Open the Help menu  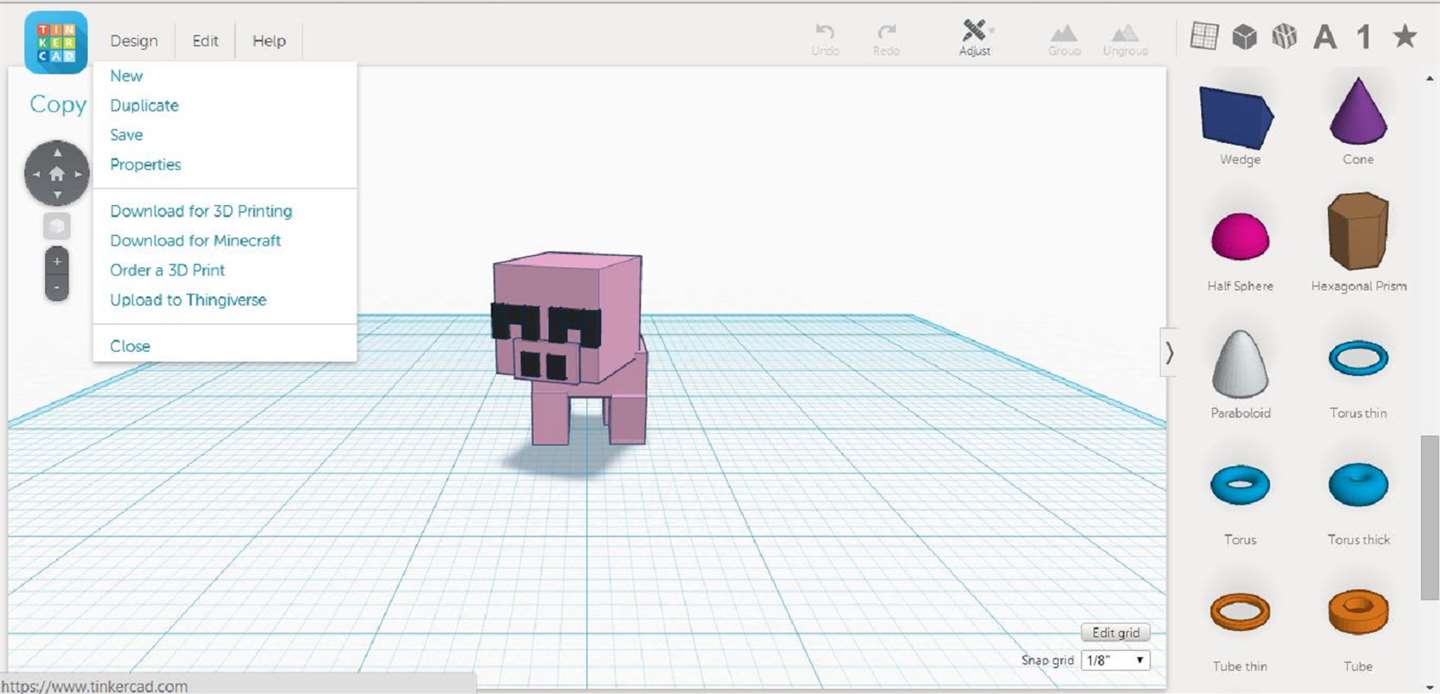269,41
